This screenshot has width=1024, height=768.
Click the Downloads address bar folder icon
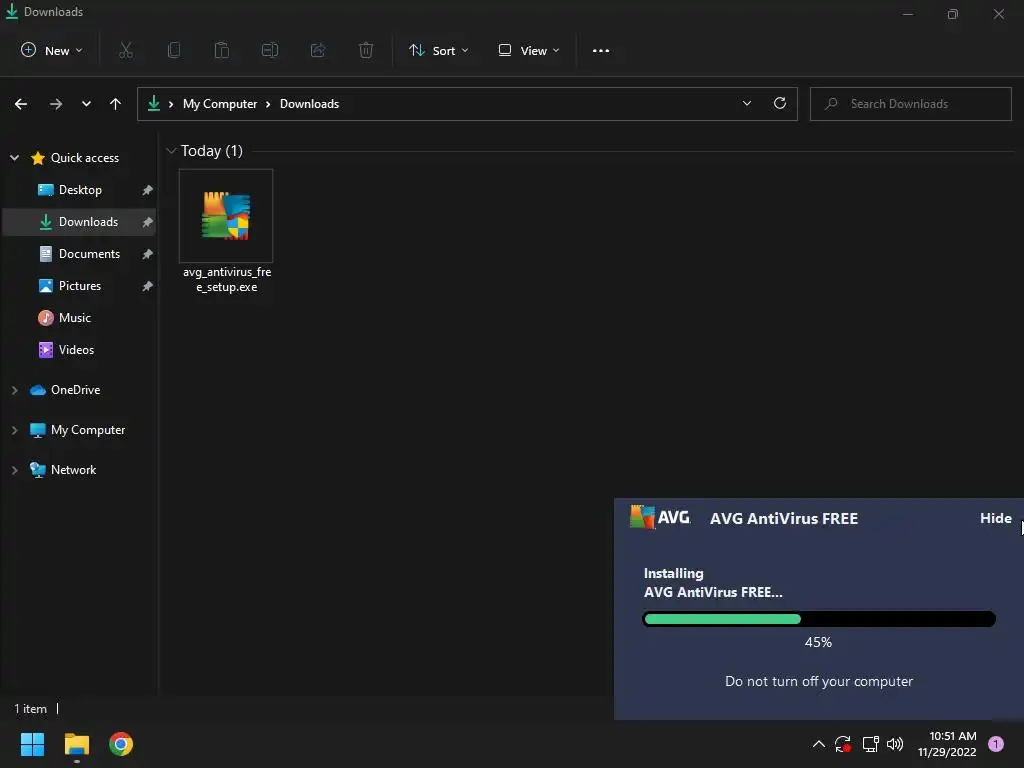point(154,103)
